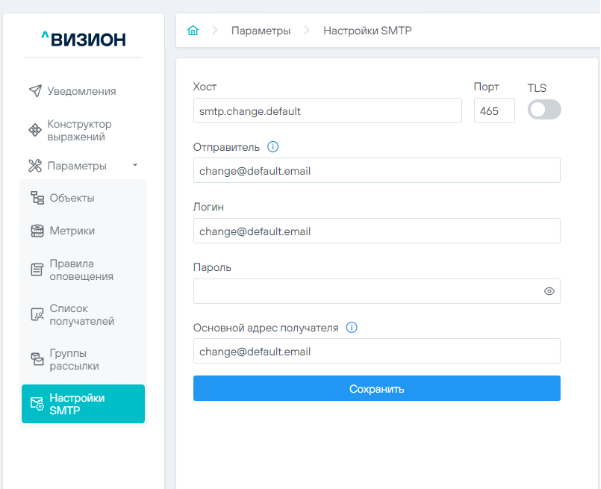Screen dimensions: 601x489
Task: Click the Основной адрес получателя field
Action: [377, 351]
